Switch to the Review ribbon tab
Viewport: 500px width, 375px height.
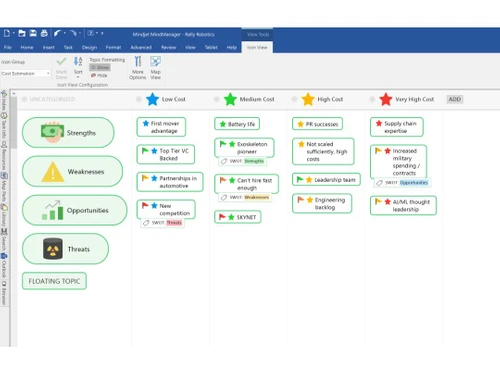tap(168, 47)
